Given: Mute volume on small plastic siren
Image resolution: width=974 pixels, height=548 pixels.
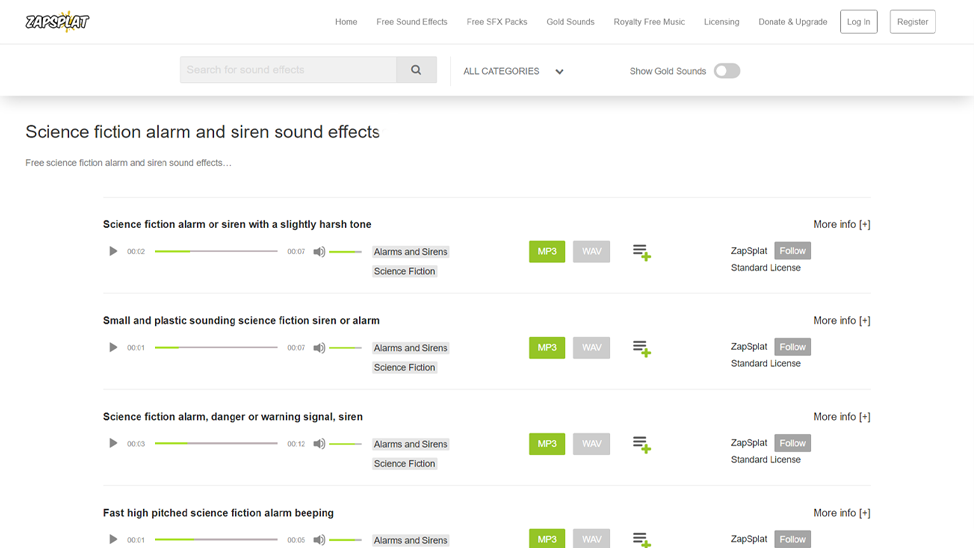Looking at the screenshot, I should point(319,348).
